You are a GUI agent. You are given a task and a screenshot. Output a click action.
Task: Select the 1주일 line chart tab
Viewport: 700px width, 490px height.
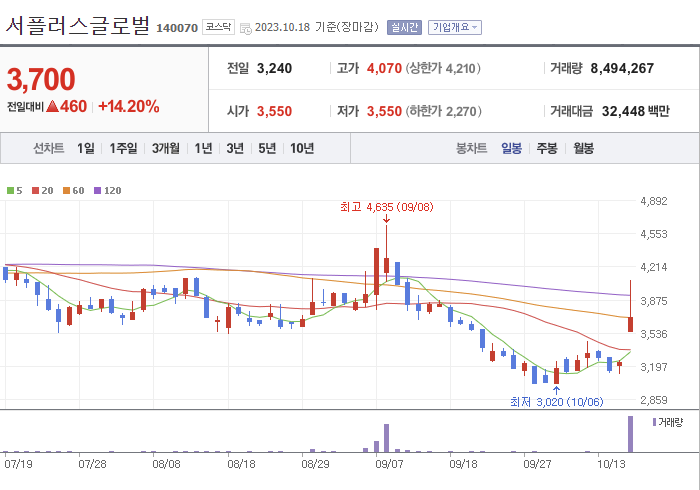click(123, 148)
